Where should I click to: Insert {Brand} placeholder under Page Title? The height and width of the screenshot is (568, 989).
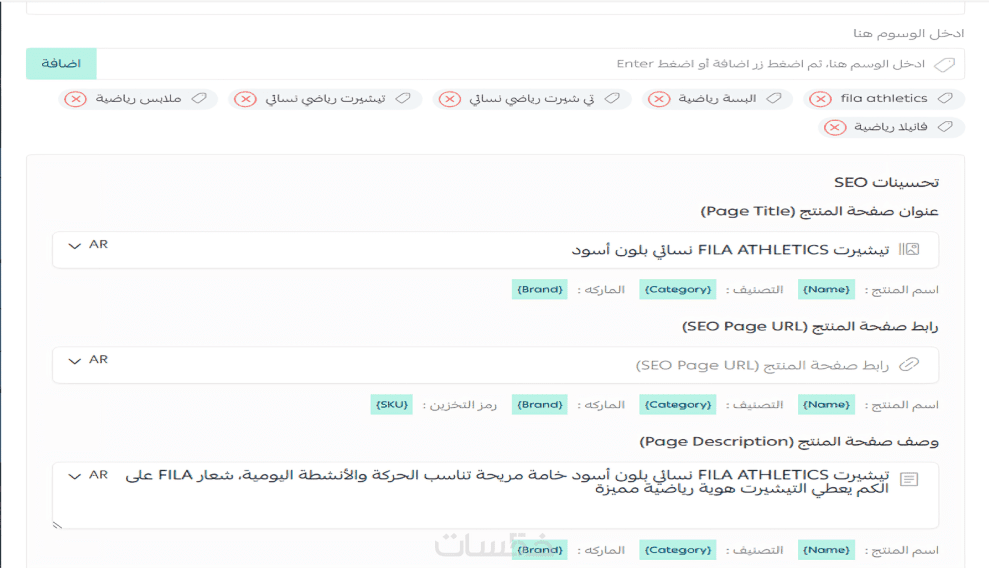point(539,289)
